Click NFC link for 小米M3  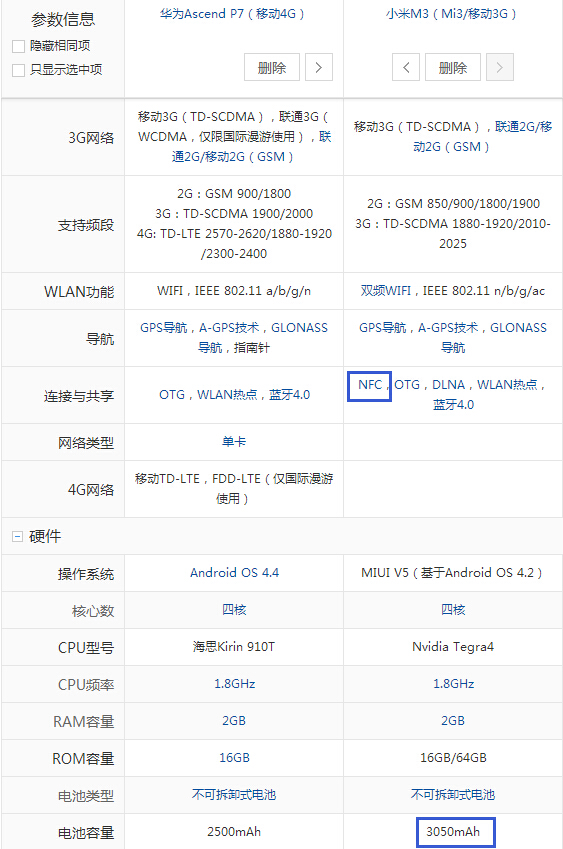click(370, 385)
